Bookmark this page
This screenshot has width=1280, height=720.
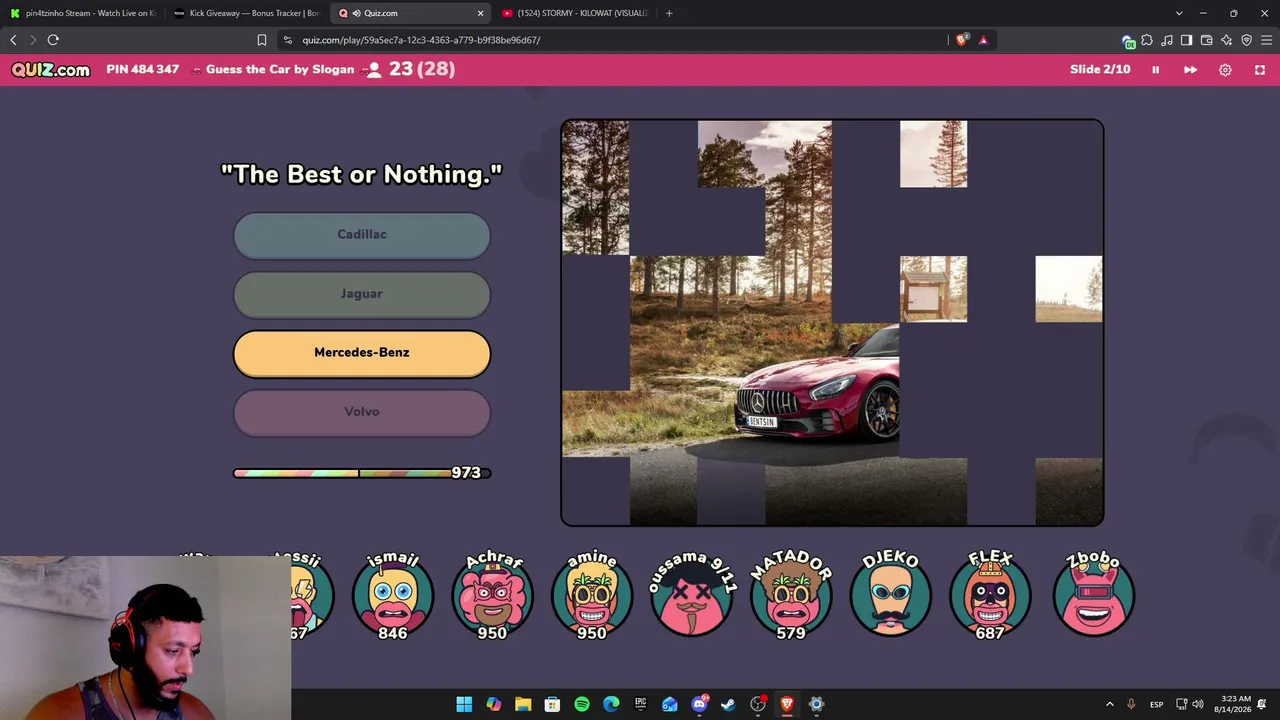pyautogui.click(x=262, y=40)
